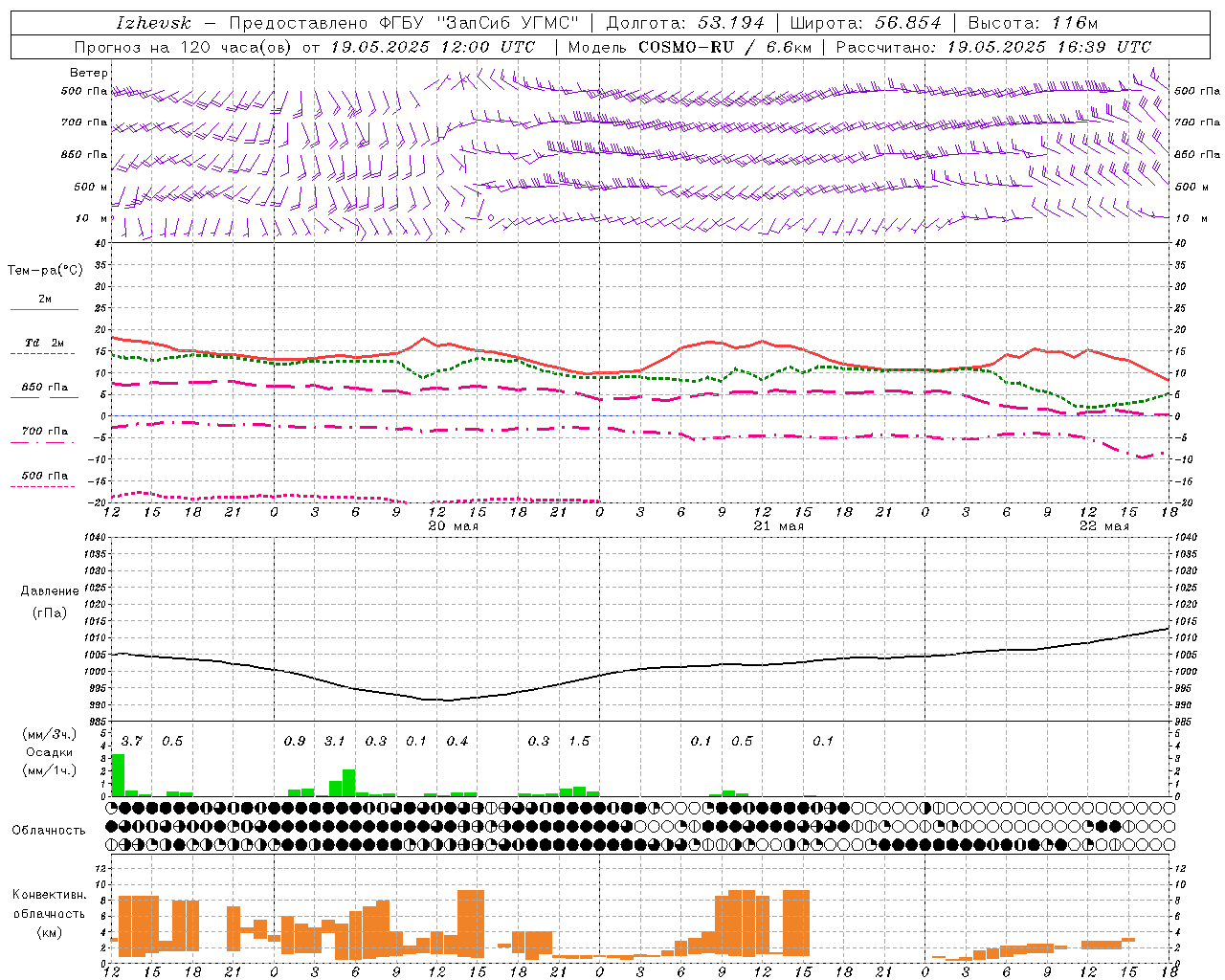The width and height of the screenshot is (1225, 980).
Task: Click the forecast start 19.05.2025 12:00 UTC
Action: (433, 47)
